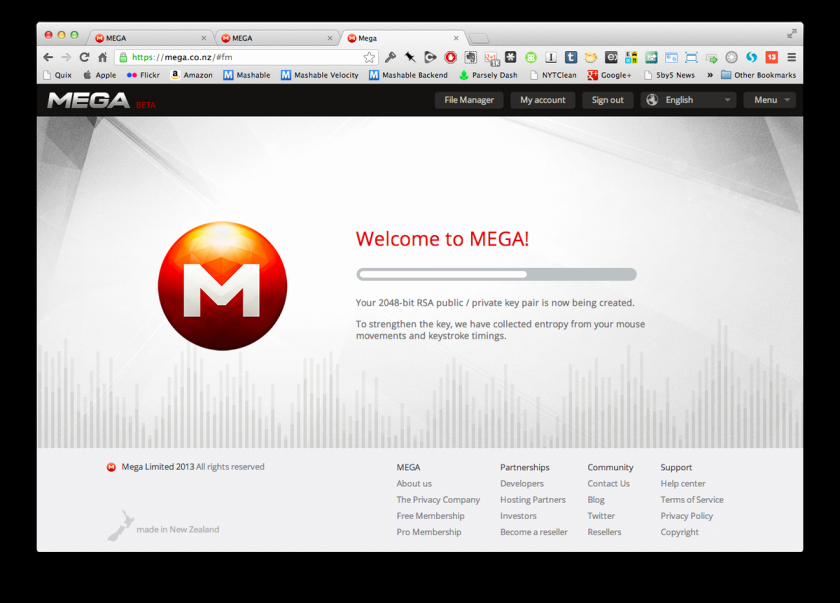Close the second MEGA tab

pyautogui.click(x=330, y=38)
